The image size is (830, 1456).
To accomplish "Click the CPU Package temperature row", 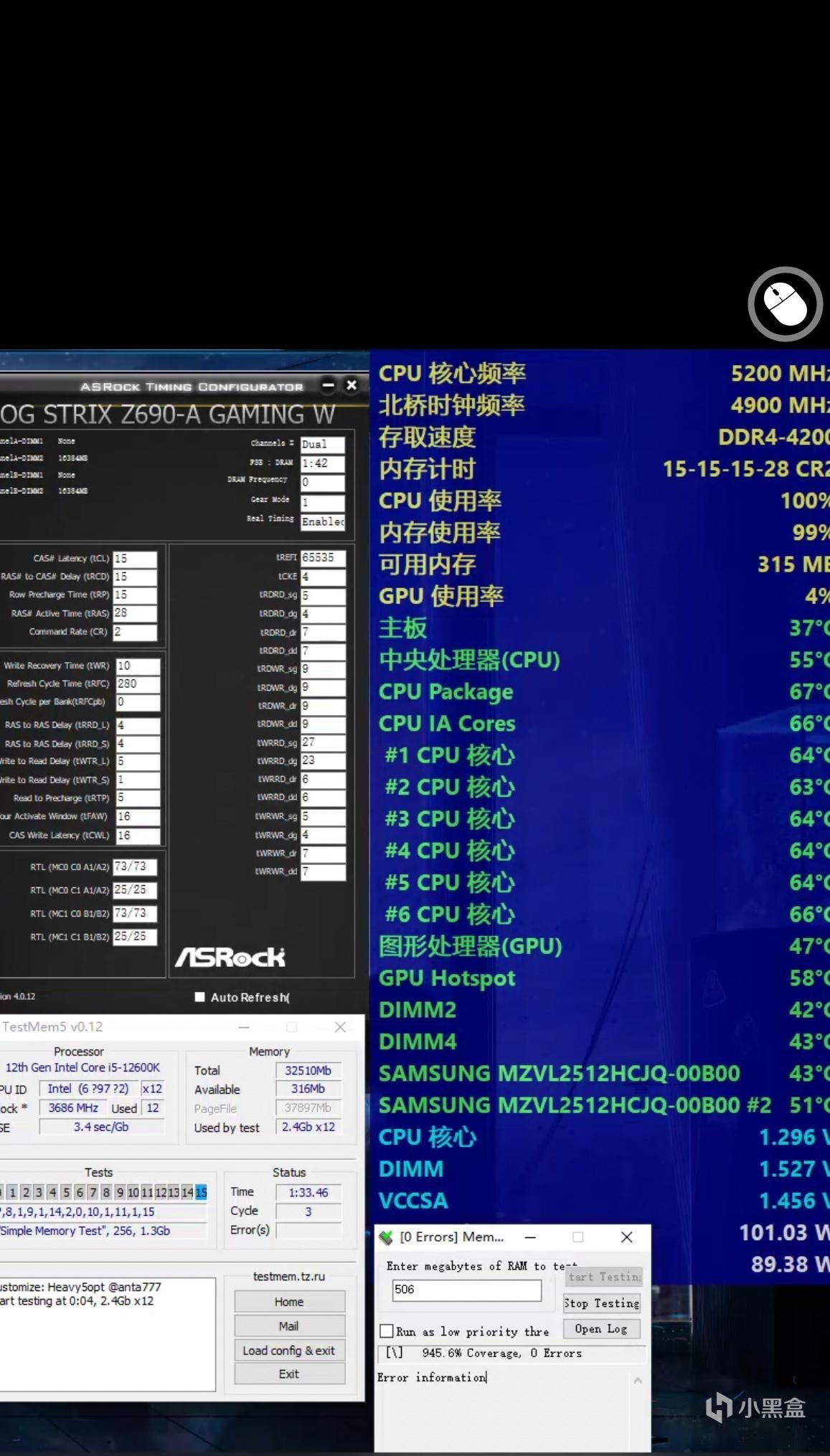I will pos(603,691).
